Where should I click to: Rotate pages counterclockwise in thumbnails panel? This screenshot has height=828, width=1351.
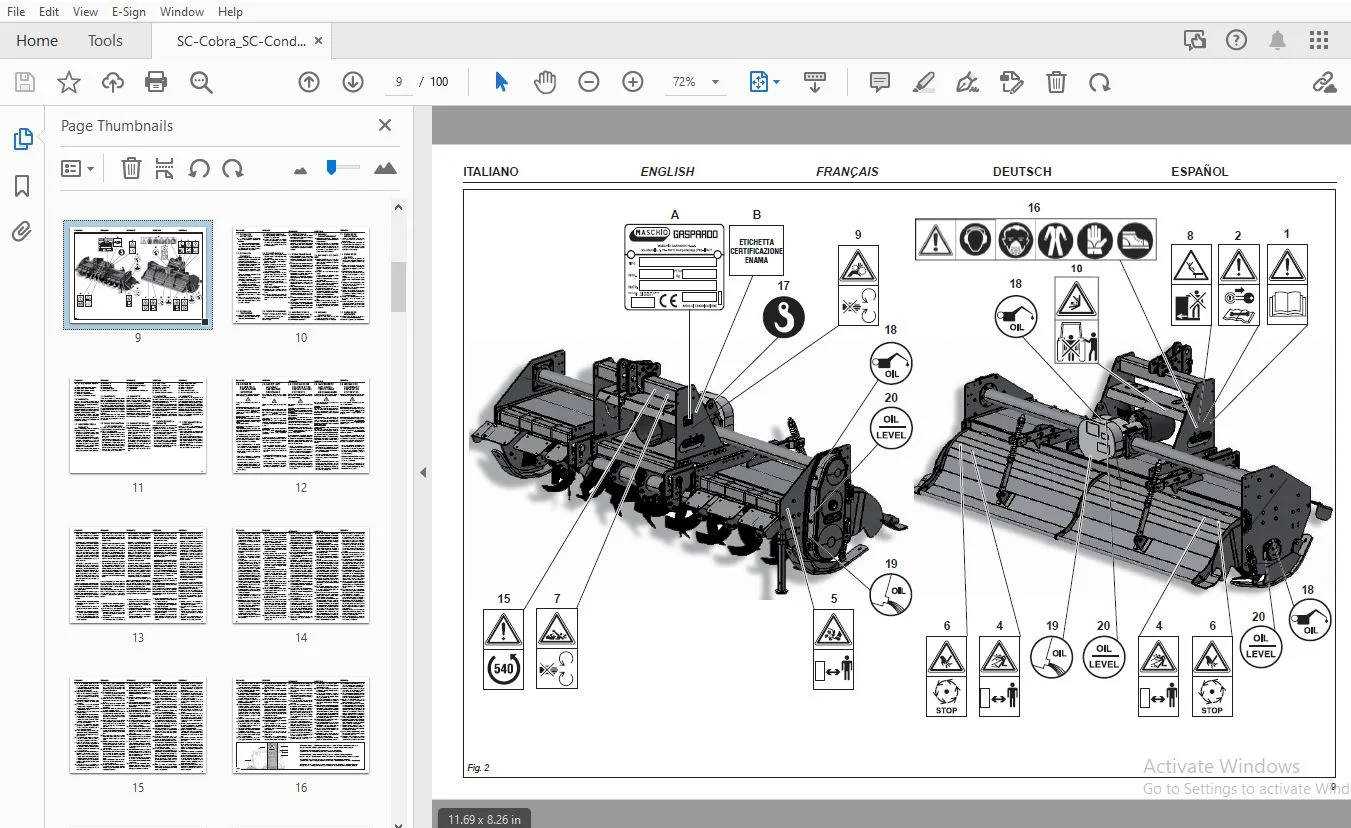pos(199,168)
